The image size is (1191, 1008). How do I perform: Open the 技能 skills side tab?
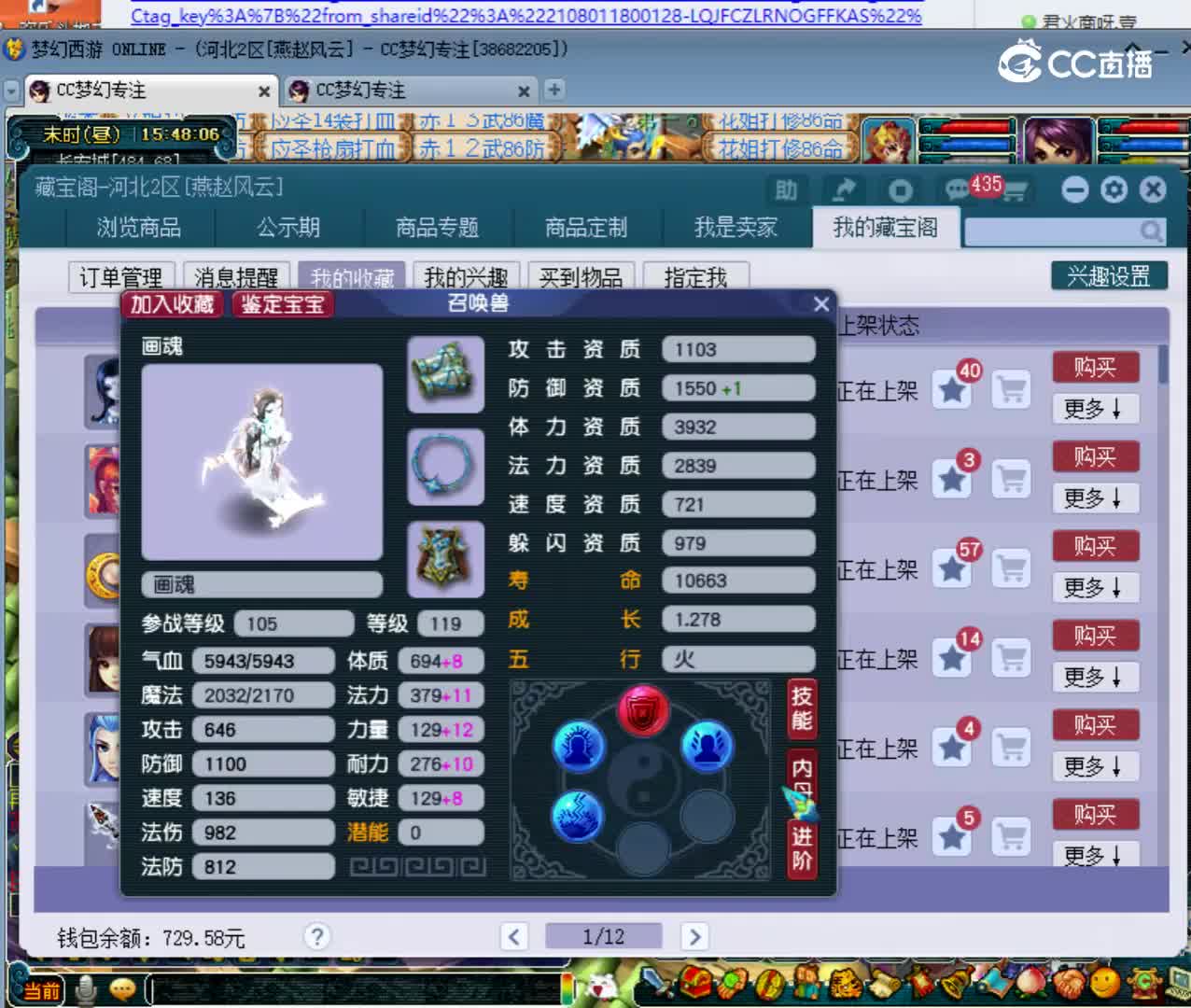(802, 707)
